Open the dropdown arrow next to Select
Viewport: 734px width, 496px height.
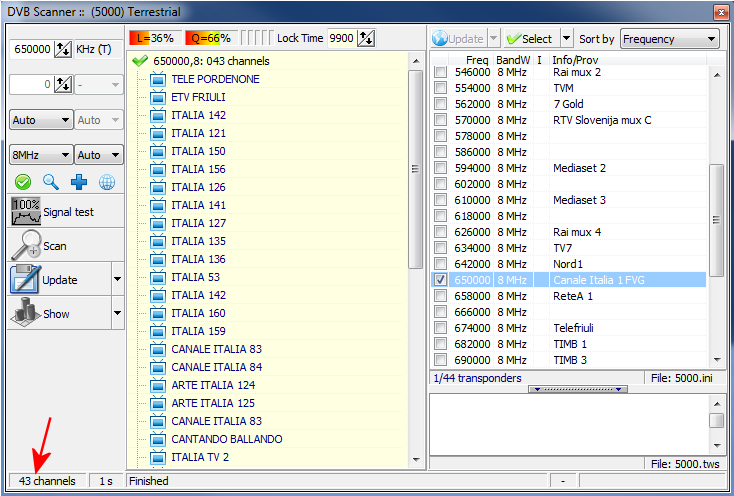566,39
